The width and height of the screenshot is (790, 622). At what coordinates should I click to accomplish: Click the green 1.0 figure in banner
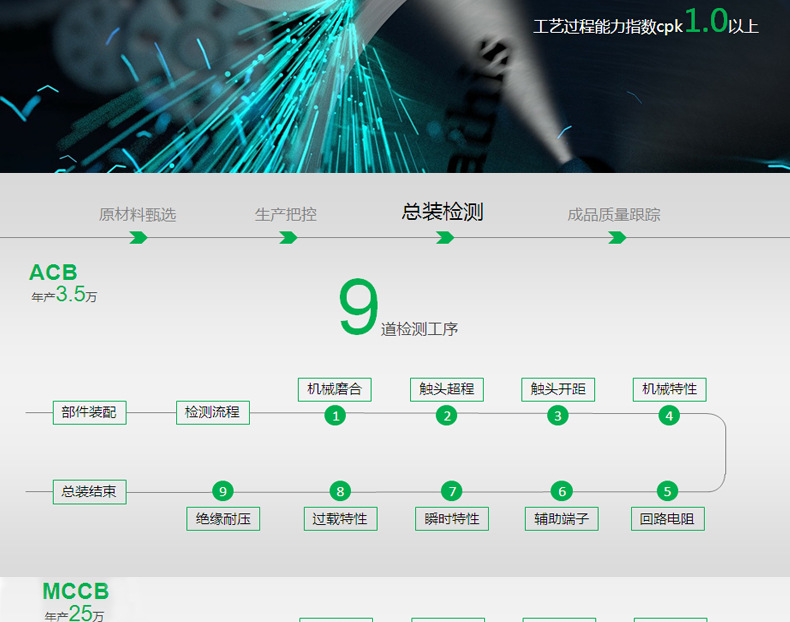(x=706, y=21)
